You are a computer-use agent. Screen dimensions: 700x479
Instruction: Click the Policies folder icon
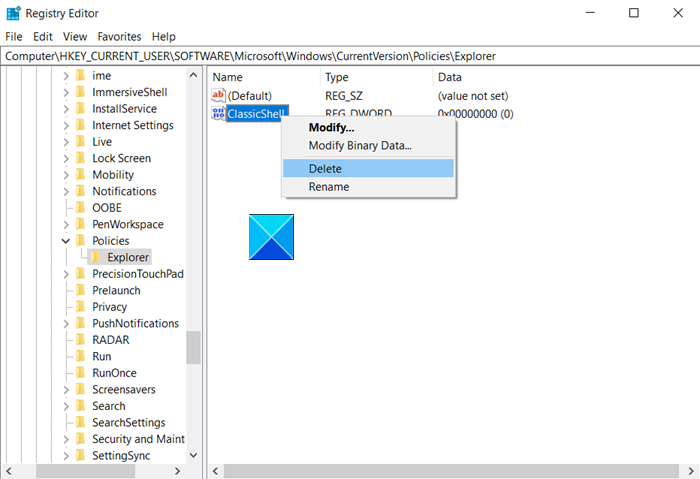pyautogui.click(x=81, y=241)
